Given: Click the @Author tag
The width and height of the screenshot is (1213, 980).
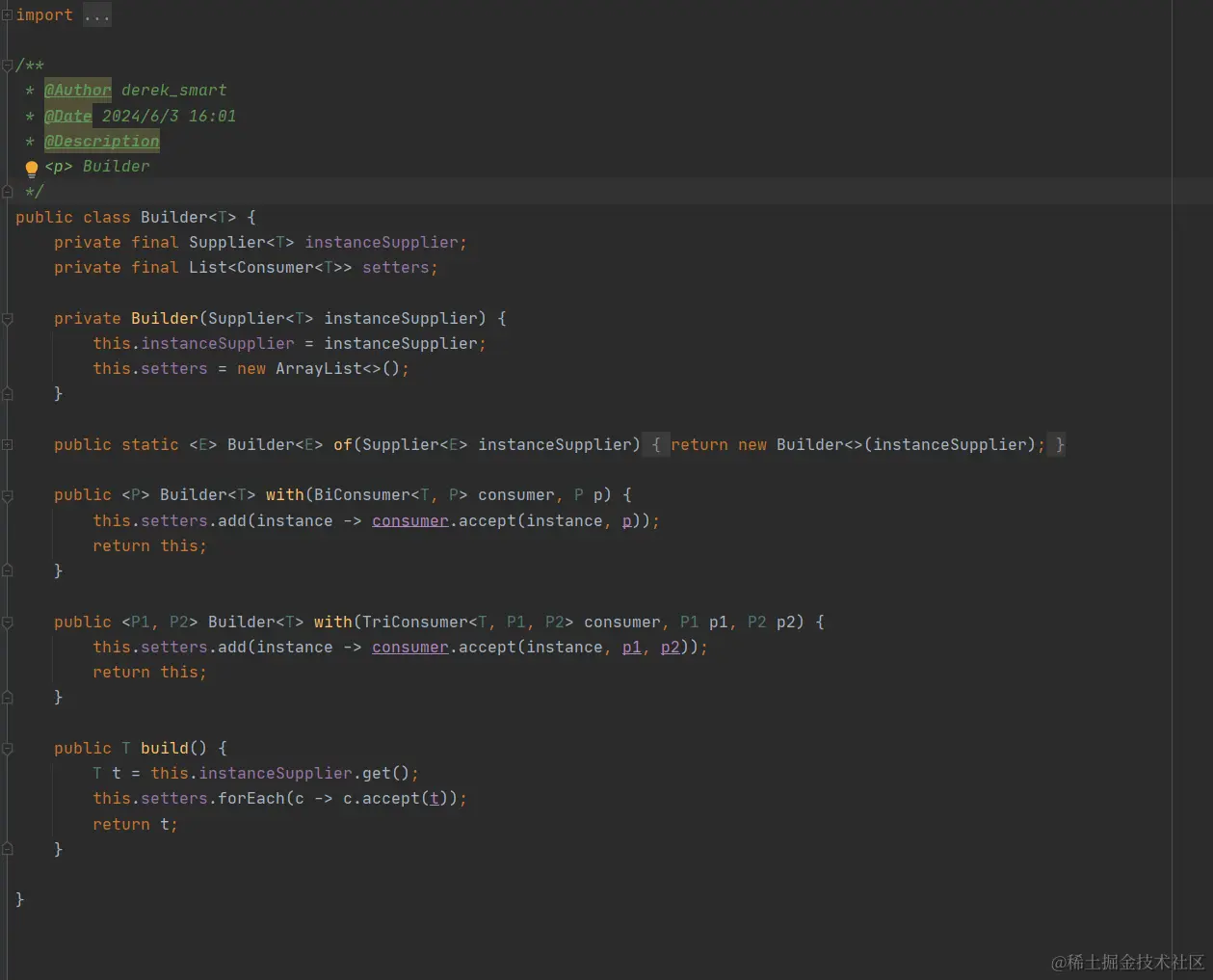Looking at the screenshot, I should pos(78,90).
